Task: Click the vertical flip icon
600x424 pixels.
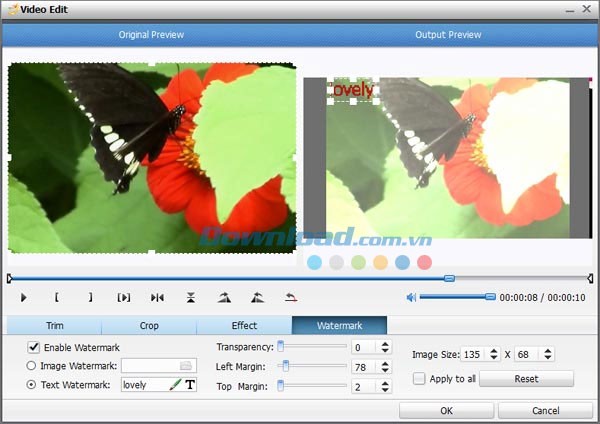Action: (190, 297)
